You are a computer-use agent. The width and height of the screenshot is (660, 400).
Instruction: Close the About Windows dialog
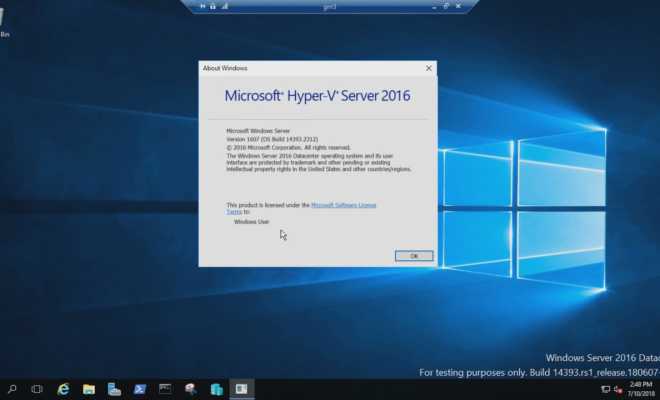point(428,68)
